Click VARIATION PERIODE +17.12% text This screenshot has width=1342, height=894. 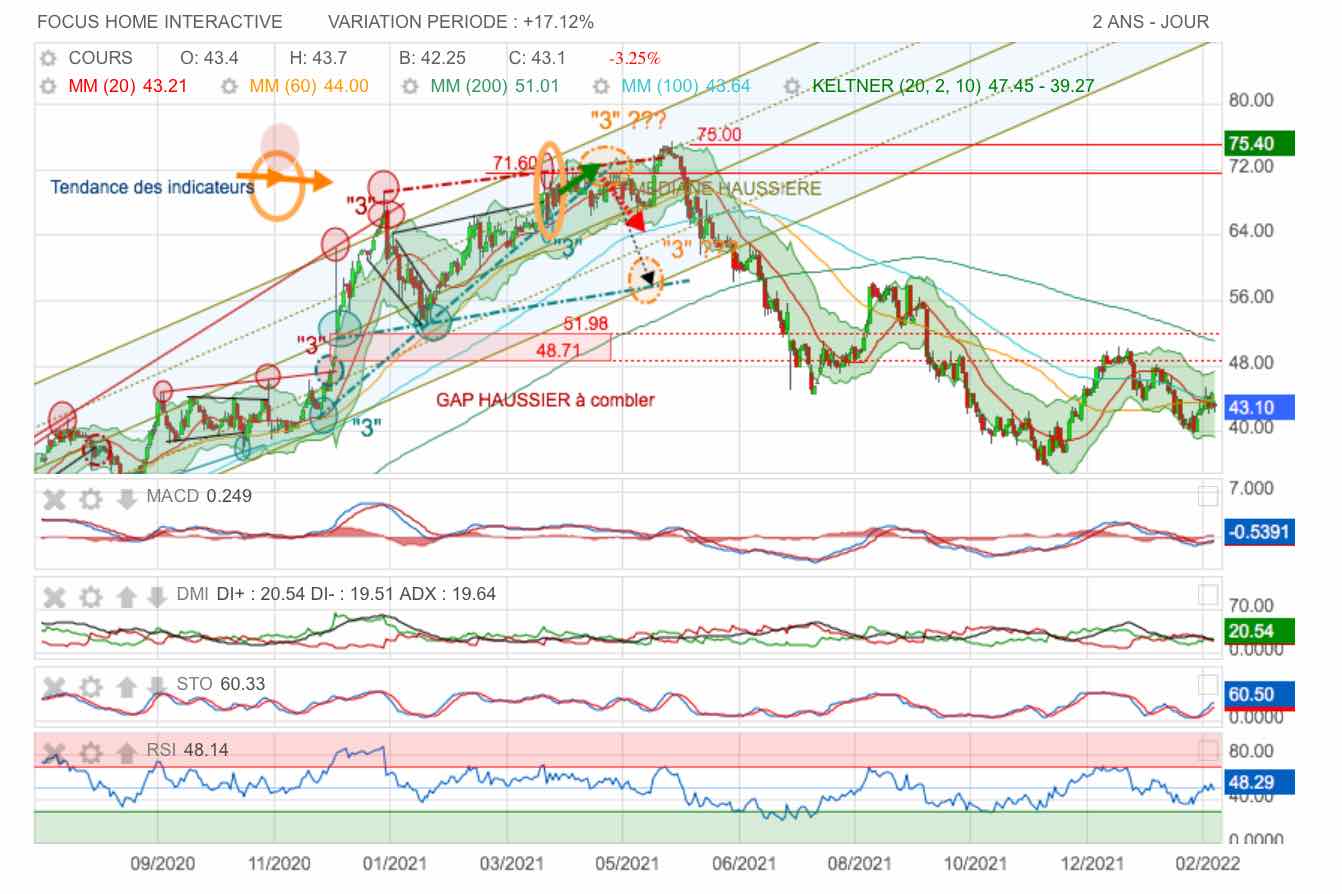(x=460, y=22)
